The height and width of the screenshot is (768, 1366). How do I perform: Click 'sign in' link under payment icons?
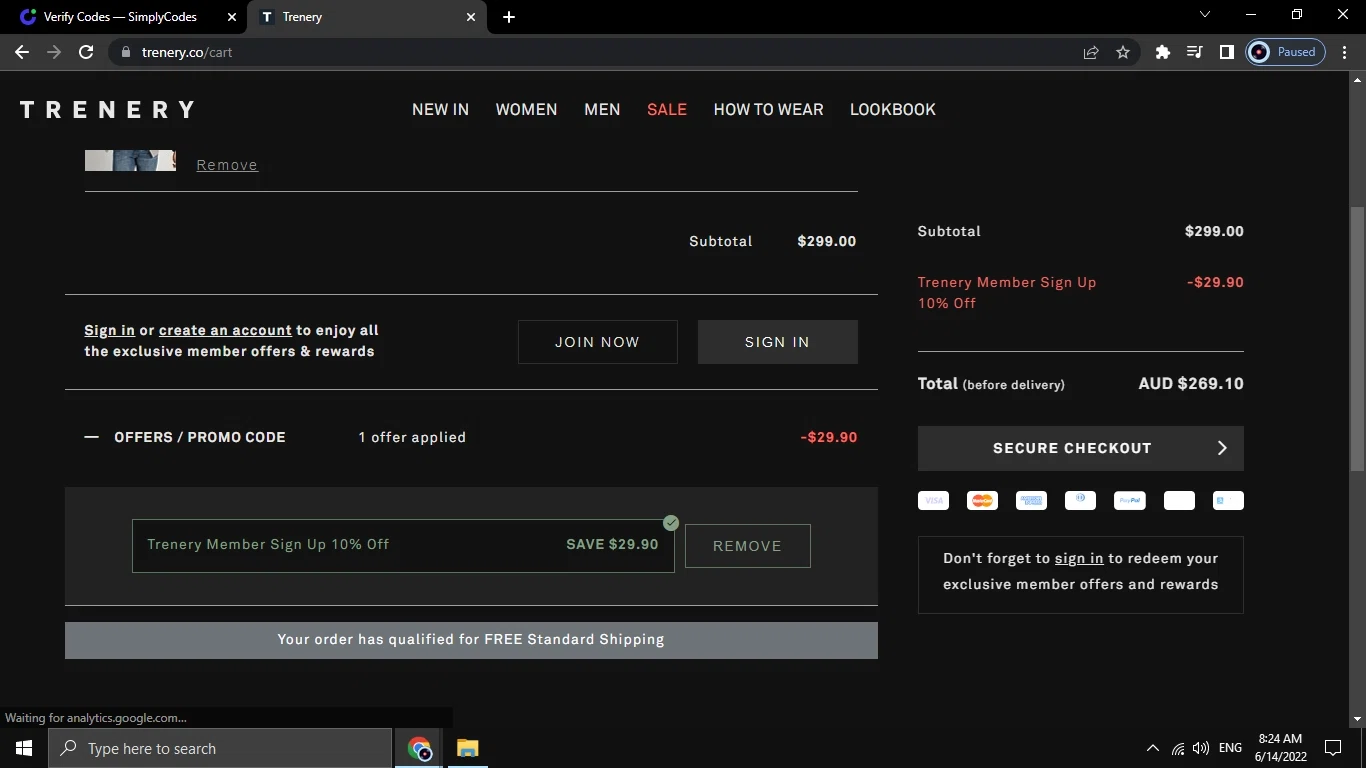1079,558
